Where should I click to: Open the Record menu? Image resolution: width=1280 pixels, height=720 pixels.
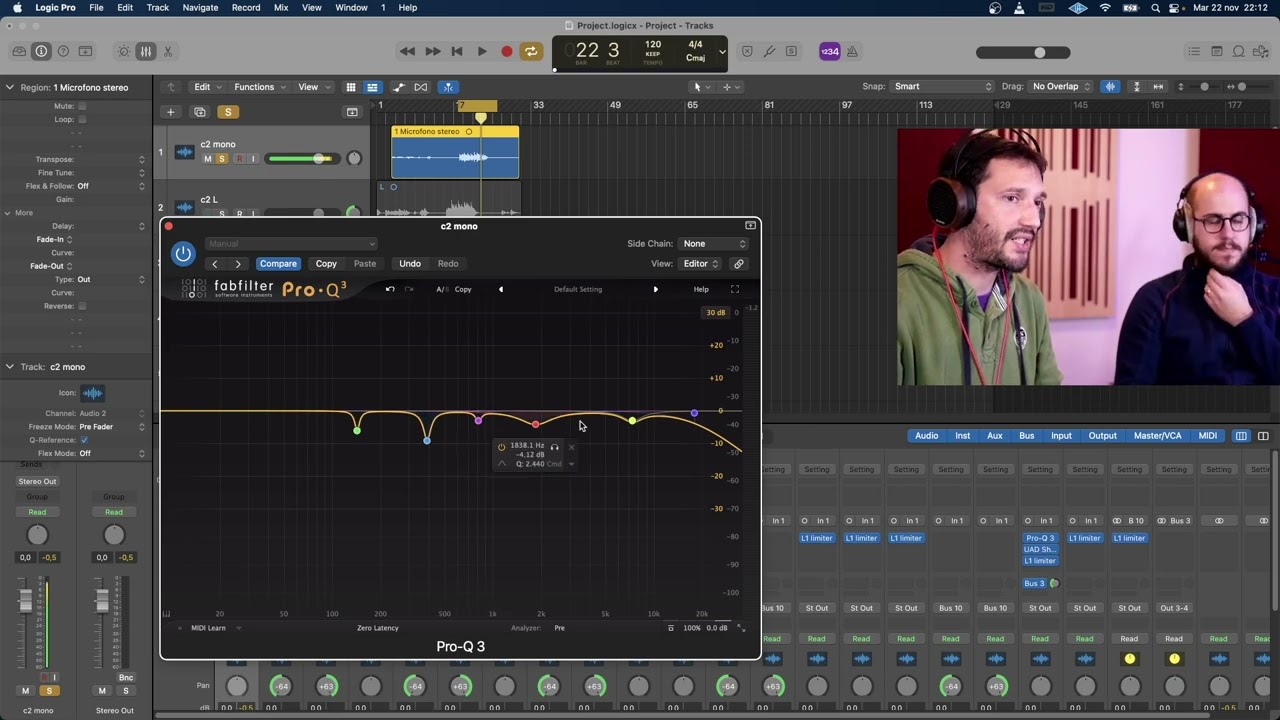(x=246, y=8)
